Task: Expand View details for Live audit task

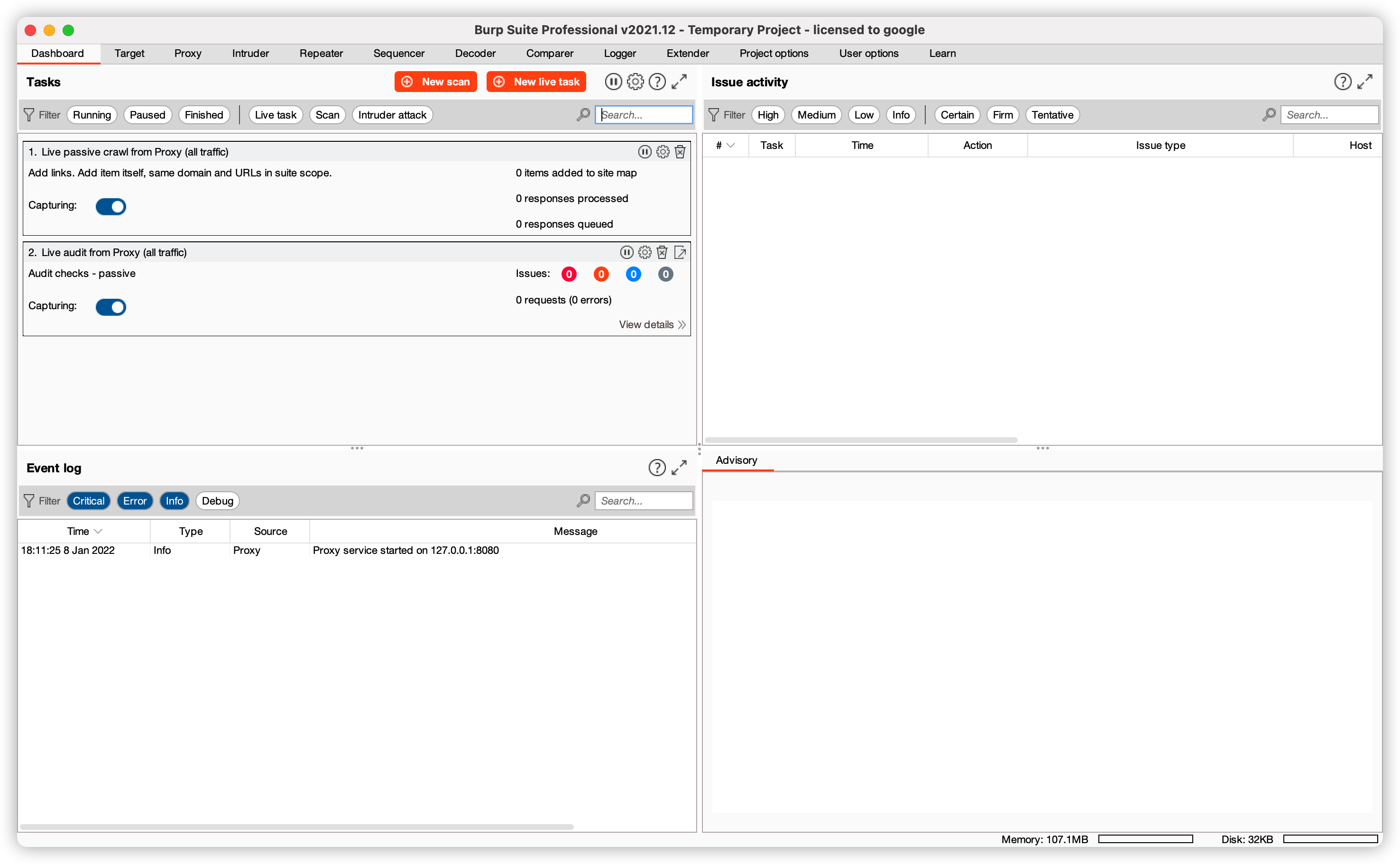Action: click(652, 324)
